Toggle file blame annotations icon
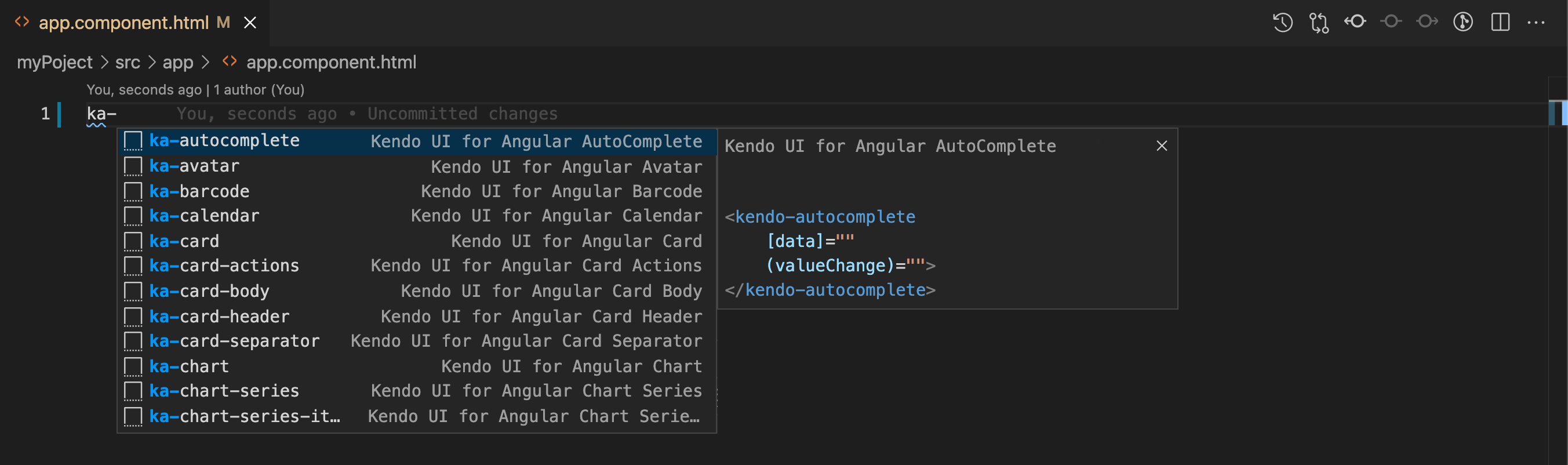 [1463, 23]
